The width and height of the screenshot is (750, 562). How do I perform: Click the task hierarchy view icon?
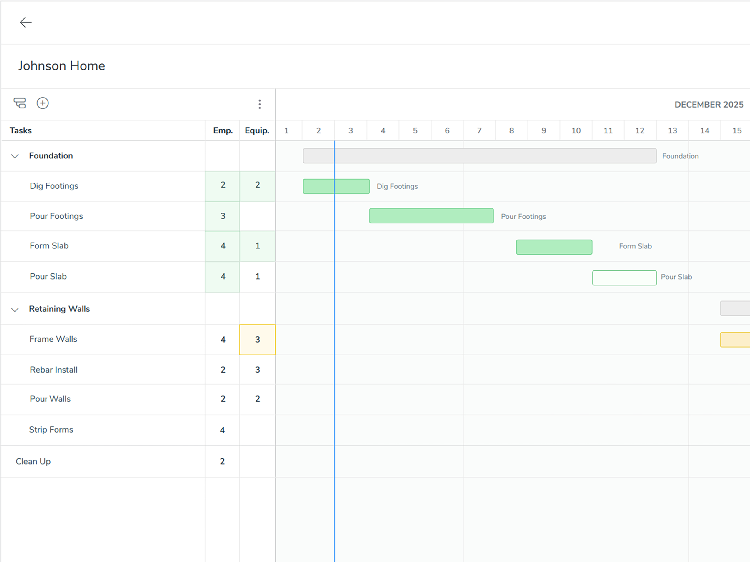coord(20,103)
